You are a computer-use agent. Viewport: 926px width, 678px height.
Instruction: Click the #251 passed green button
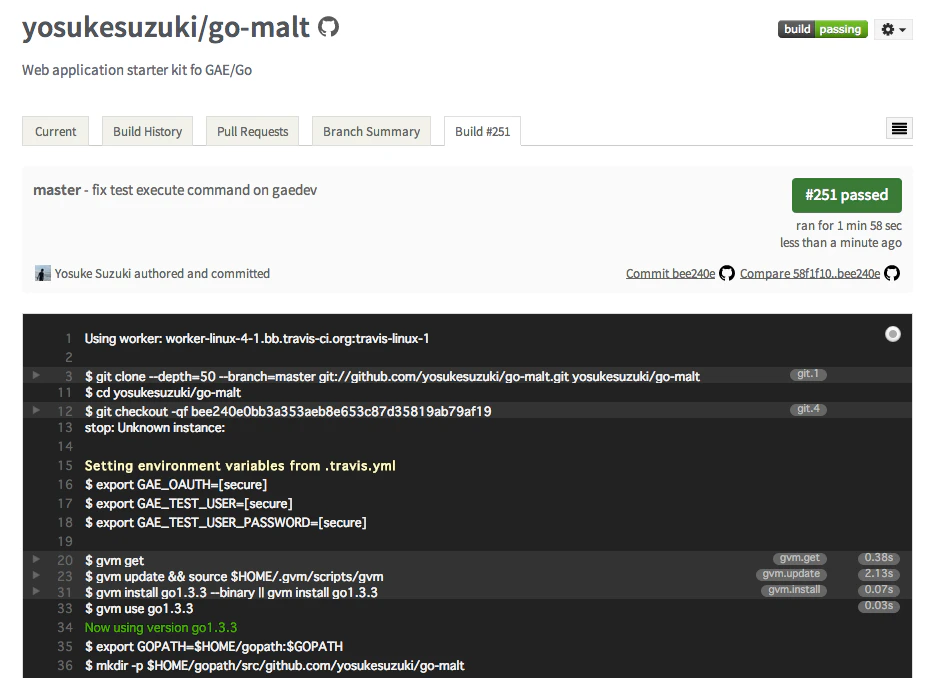coord(846,195)
